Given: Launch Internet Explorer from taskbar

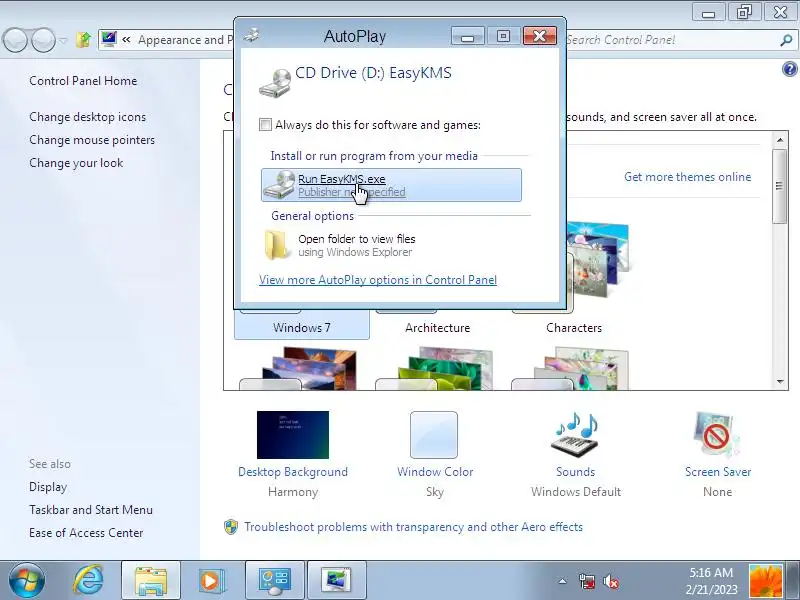Looking at the screenshot, I should pyautogui.click(x=88, y=580).
